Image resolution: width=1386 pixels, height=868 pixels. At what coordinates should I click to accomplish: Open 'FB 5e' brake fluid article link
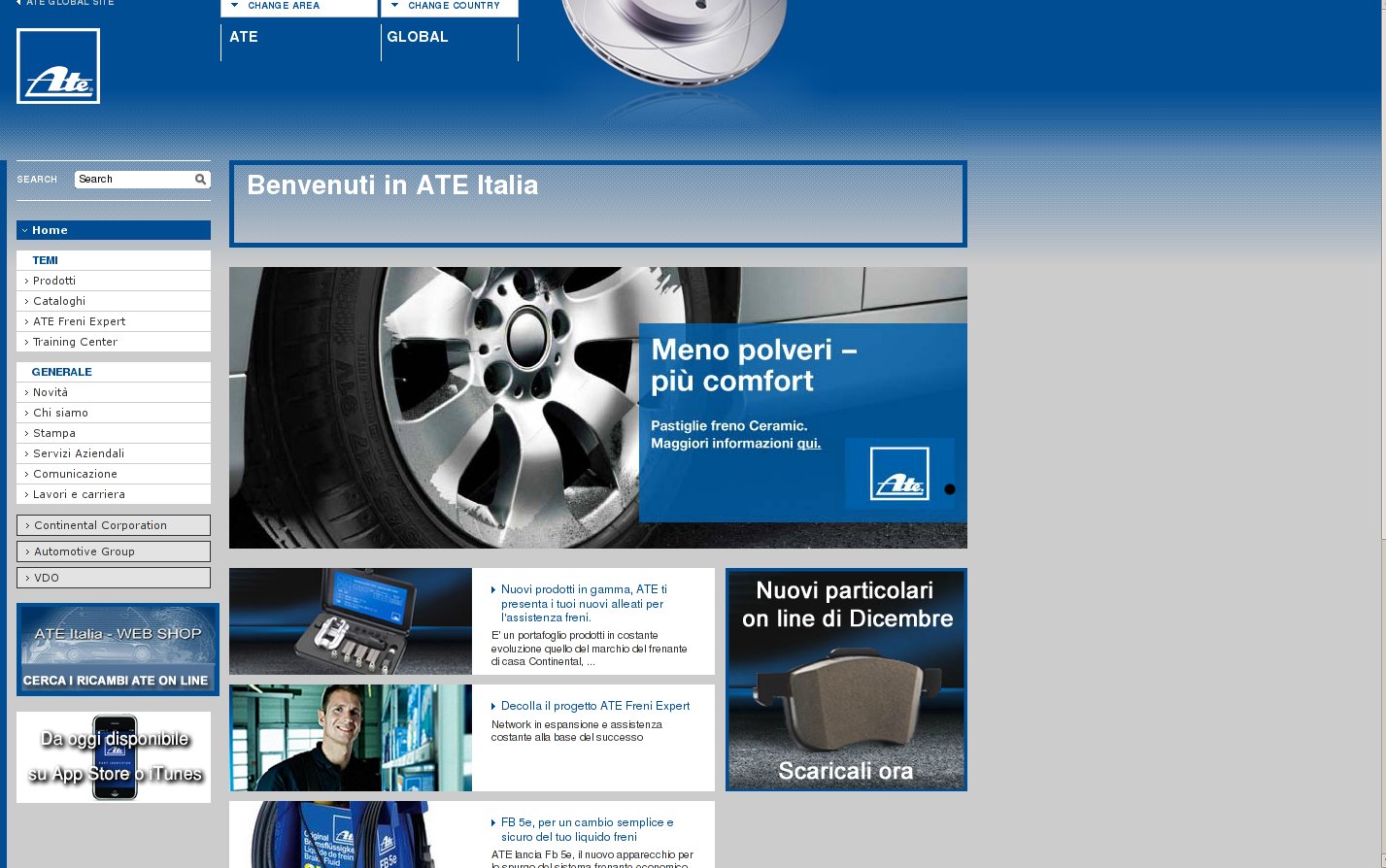click(587, 829)
